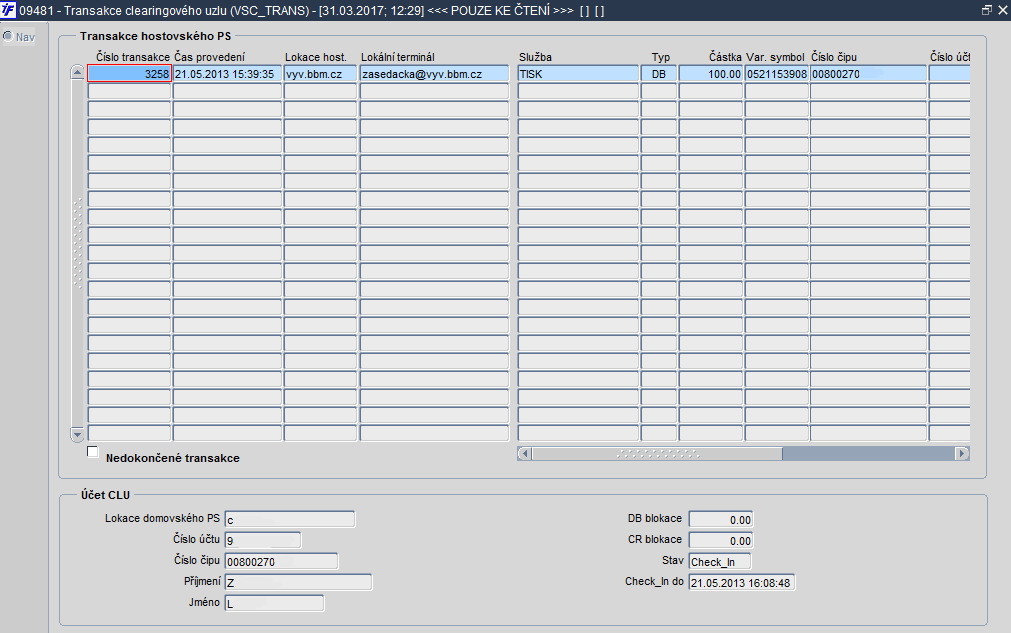Click the Jméno field
This screenshot has height=633, width=1011.
coord(274,603)
